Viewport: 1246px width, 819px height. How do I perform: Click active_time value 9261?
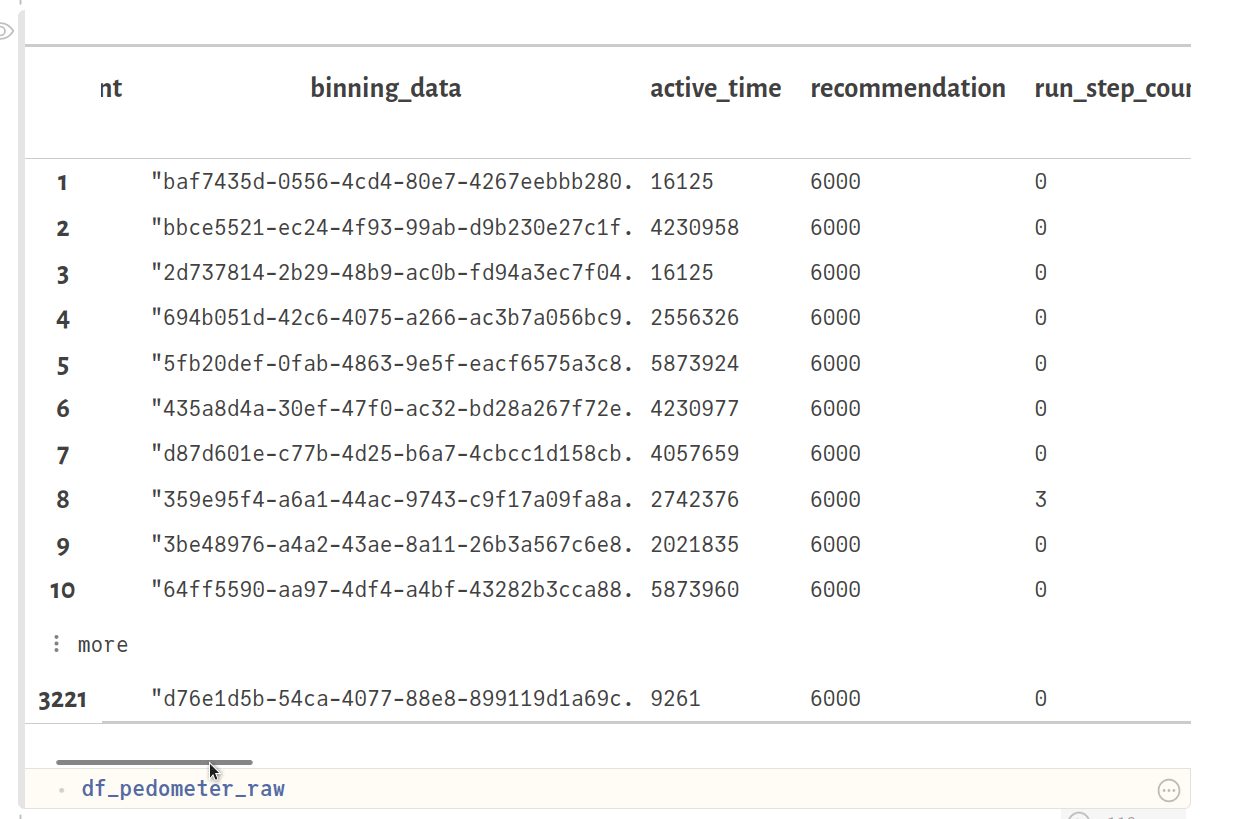coord(675,699)
